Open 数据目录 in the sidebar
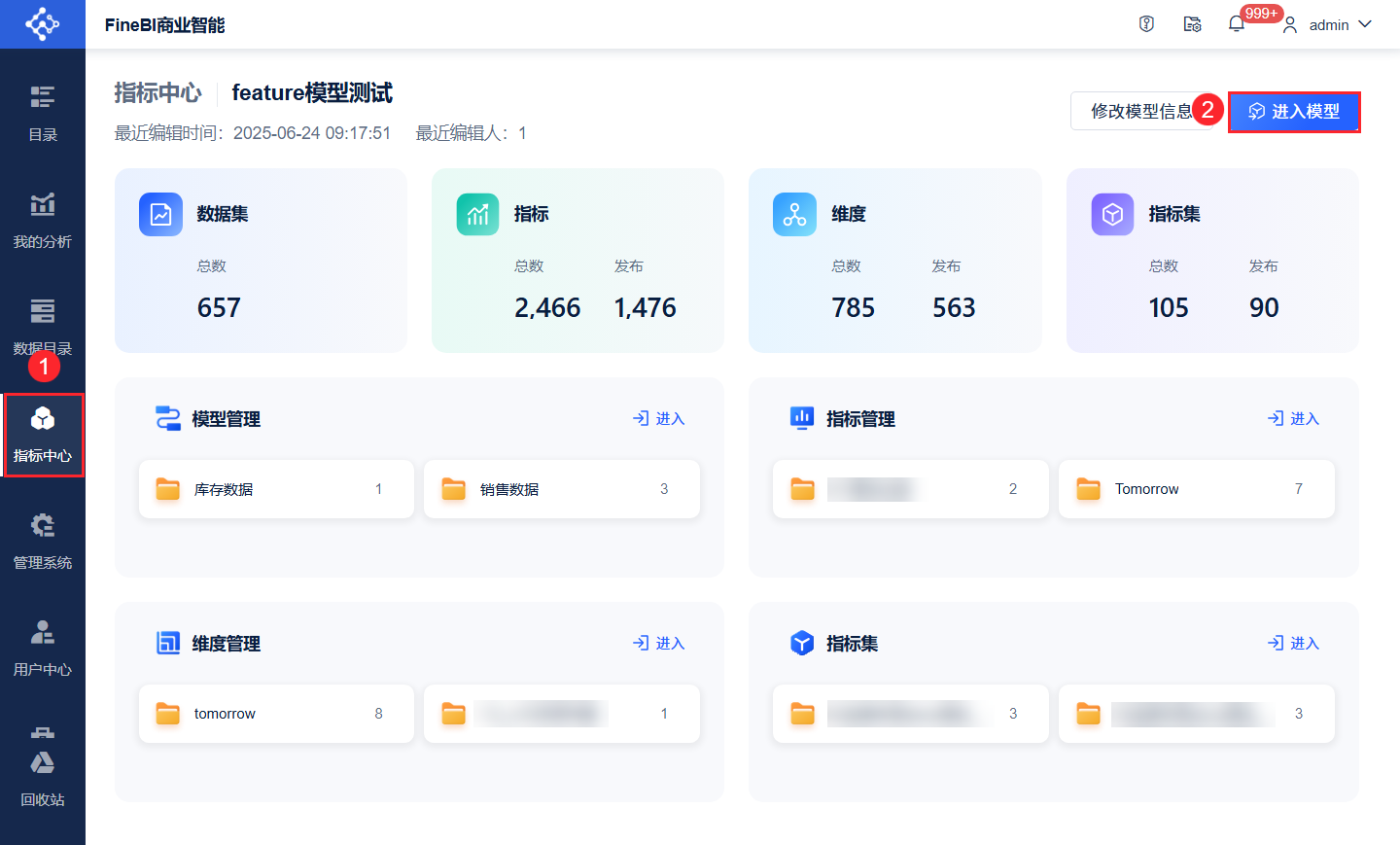The image size is (1400, 845). pos(42,328)
